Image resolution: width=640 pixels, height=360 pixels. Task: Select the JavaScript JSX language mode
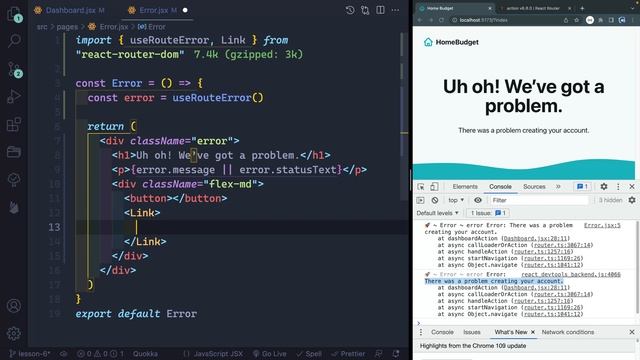(218, 353)
